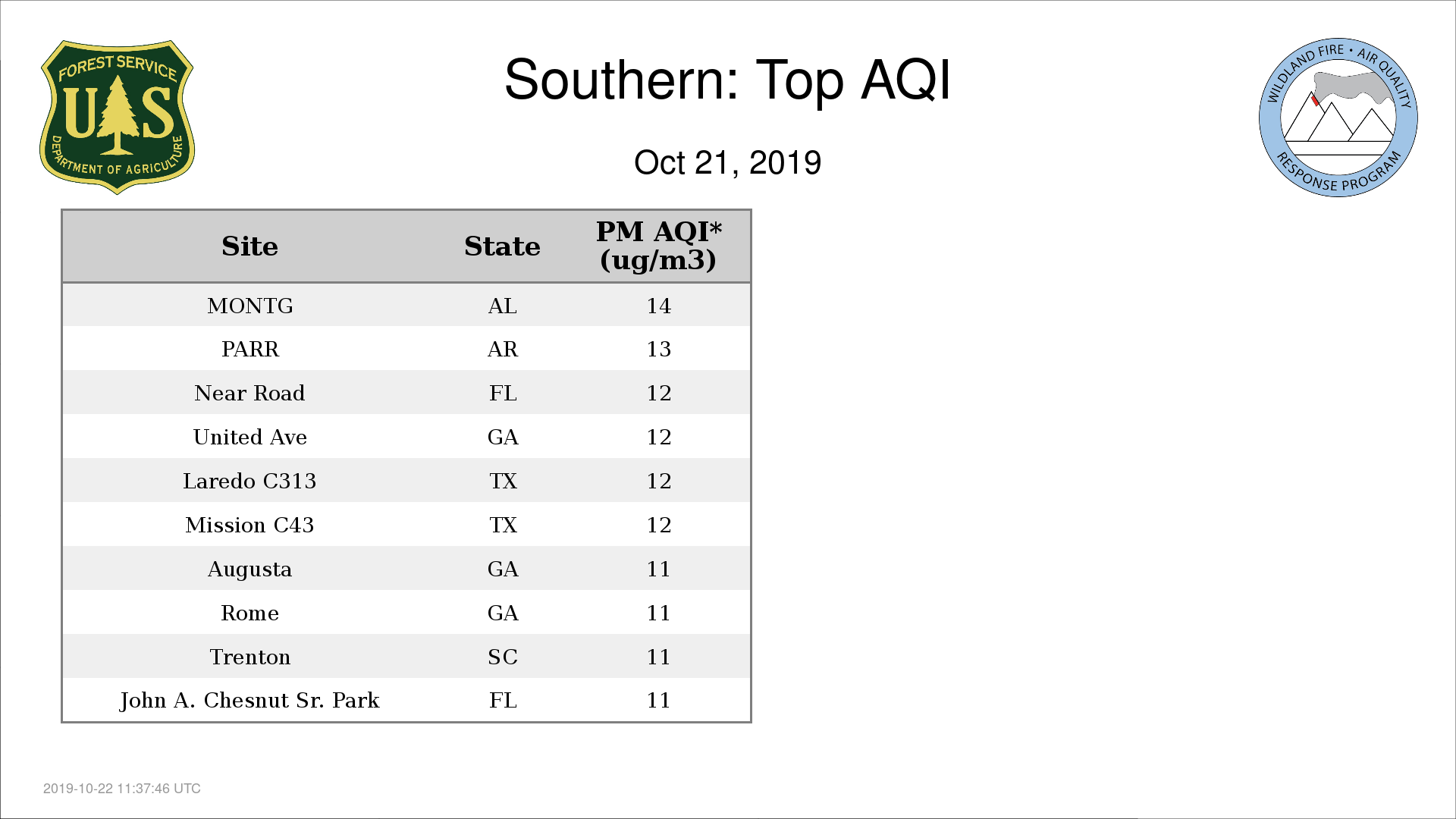Click the PM AQI* (ug/m3) column header
The height and width of the screenshot is (819, 1456).
658,246
